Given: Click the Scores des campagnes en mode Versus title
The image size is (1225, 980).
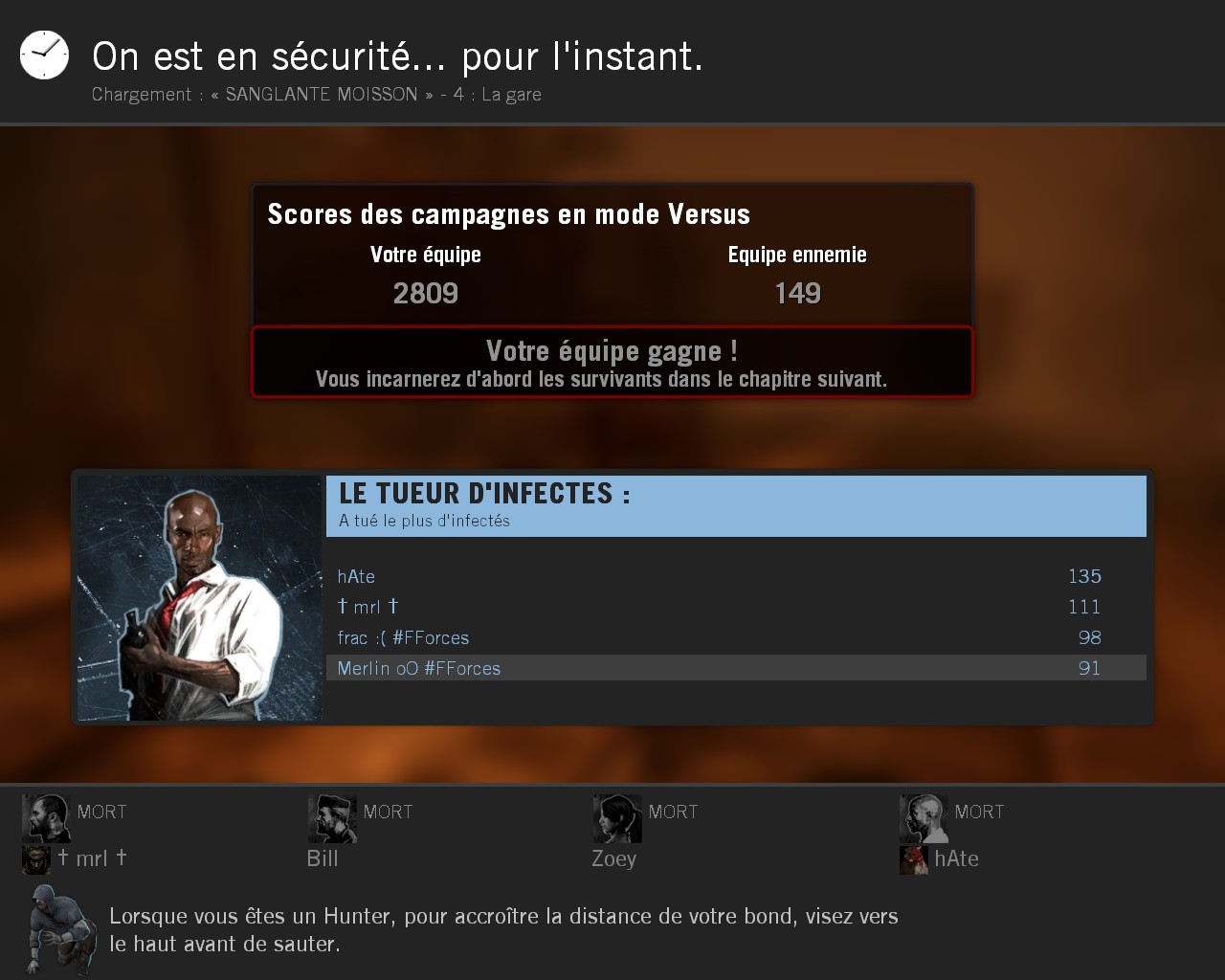Looking at the screenshot, I should [509, 214].
